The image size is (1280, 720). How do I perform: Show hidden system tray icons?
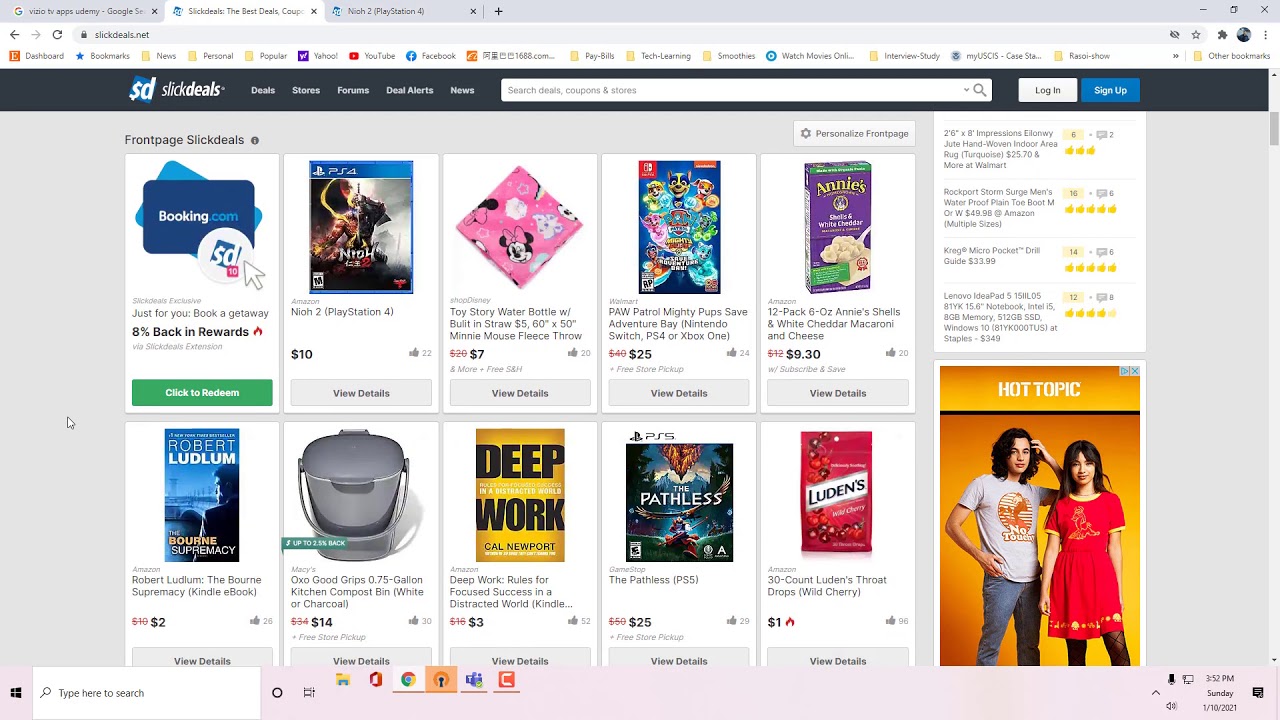tap(1156, 692)
